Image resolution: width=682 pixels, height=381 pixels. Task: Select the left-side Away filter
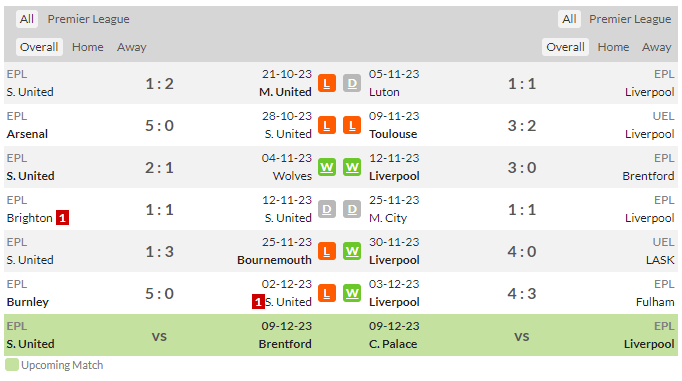tap(131, 47)
